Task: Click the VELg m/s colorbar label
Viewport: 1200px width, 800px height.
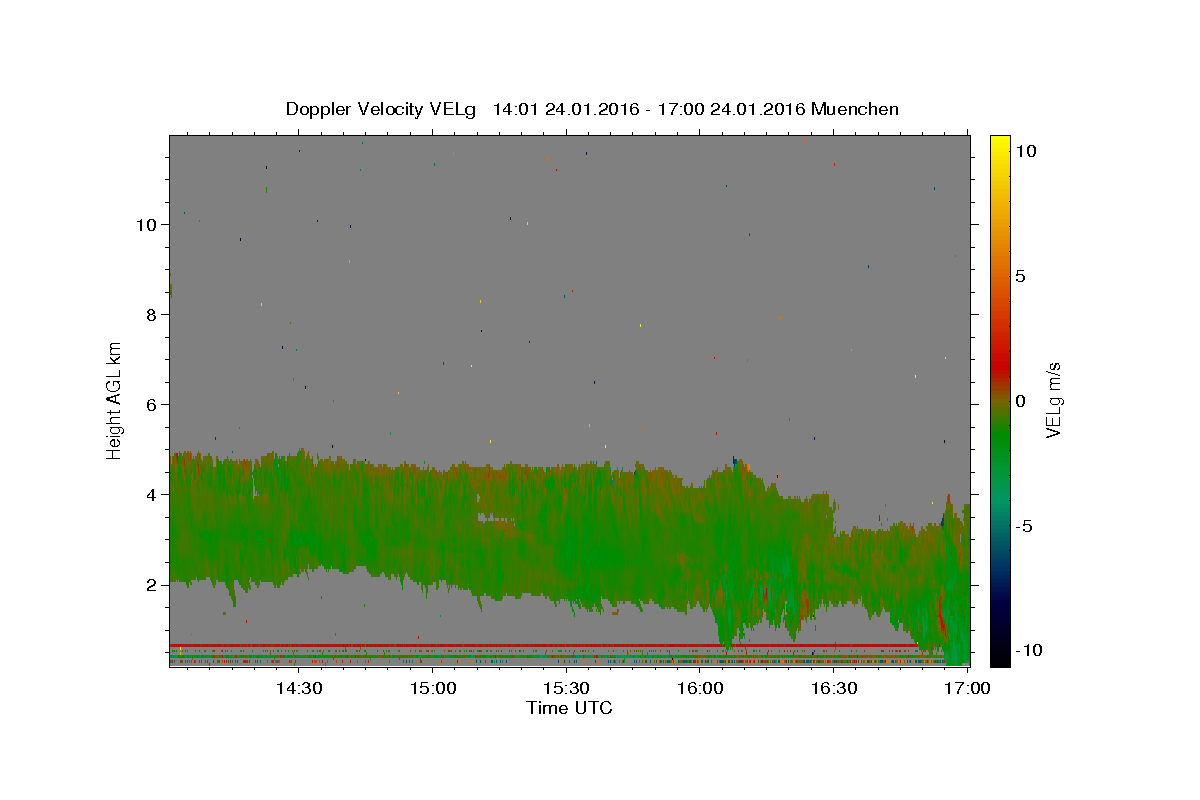Action: pos(1053,400)
